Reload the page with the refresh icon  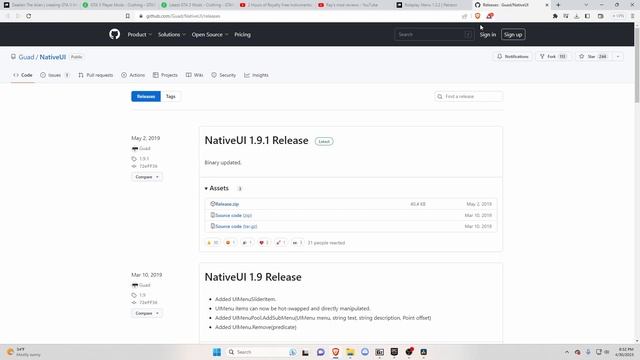(x=29, y=16)
